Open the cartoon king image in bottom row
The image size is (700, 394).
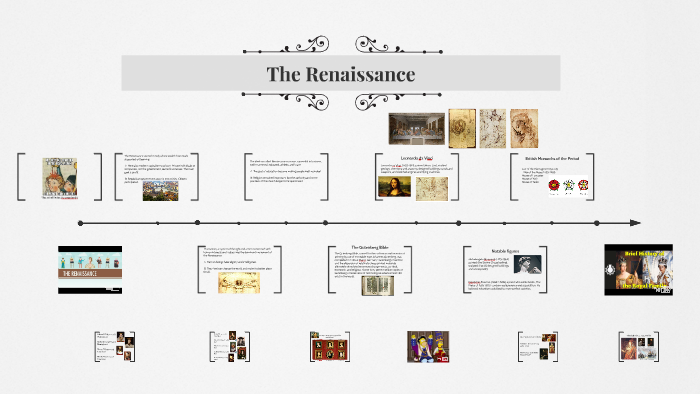click(428, 346)
